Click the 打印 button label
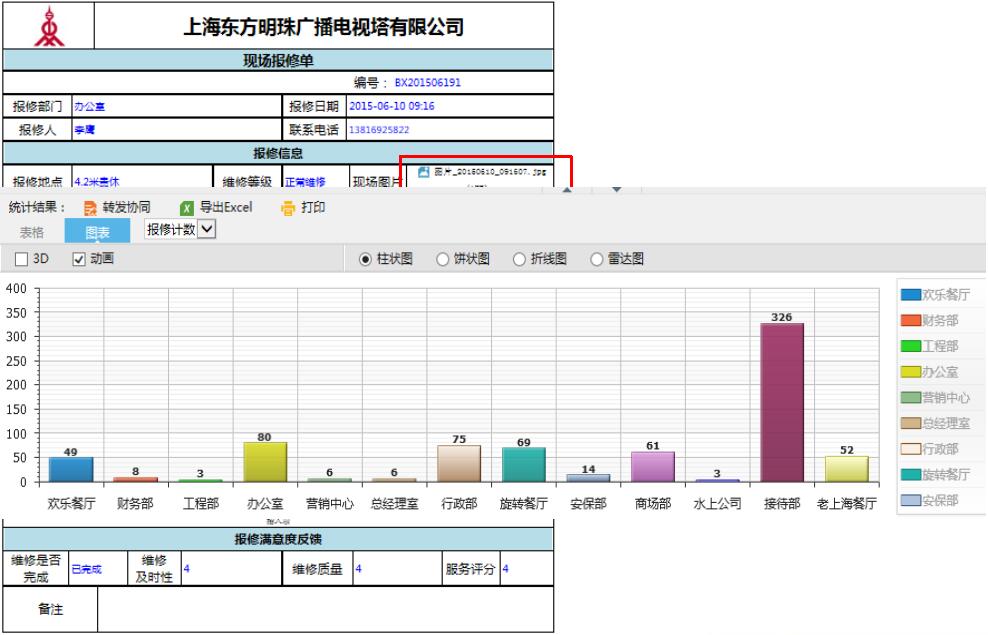The image size is (988, 635). point(313,207)
